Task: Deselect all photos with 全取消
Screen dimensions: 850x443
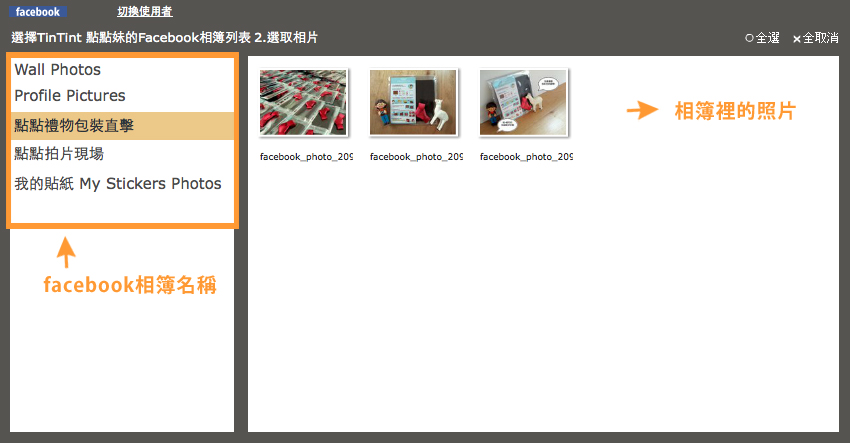Action: pos(815,38)
